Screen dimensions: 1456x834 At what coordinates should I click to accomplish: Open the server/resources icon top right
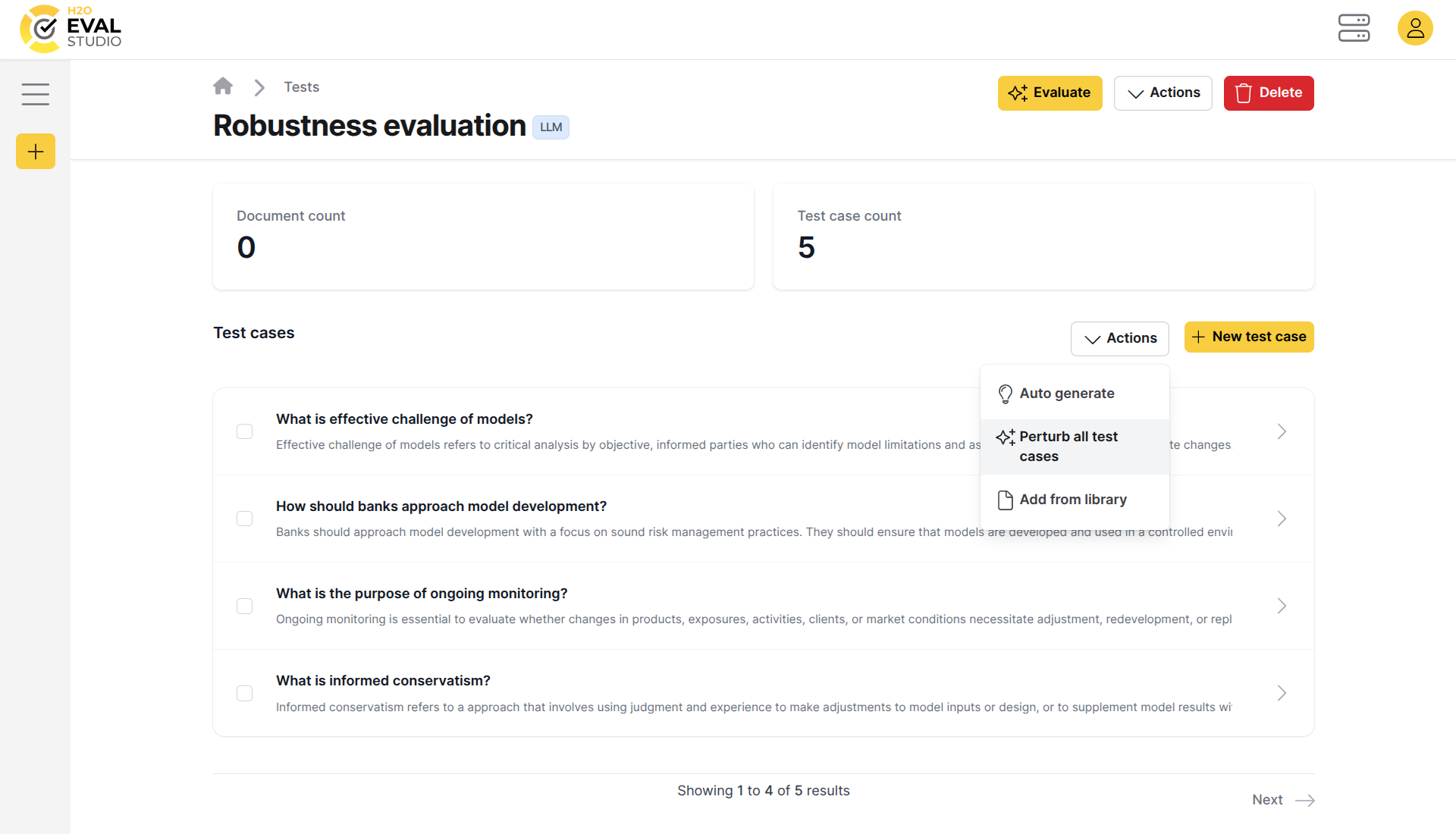point(1354,28)
